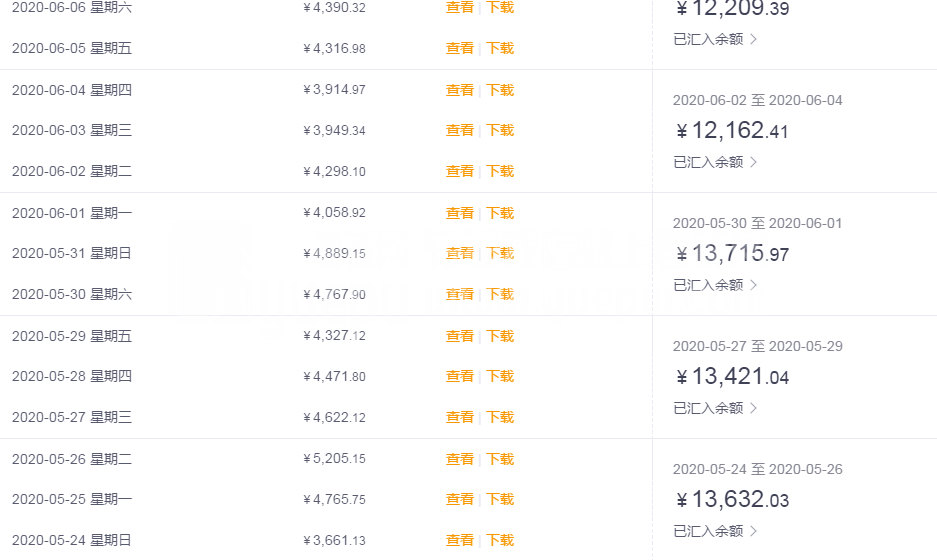Expand 已汇入余额 under ¥12,209.39
Image resolution: width=937 pixels, height=560 pixels.
click(x=715, y=39)
